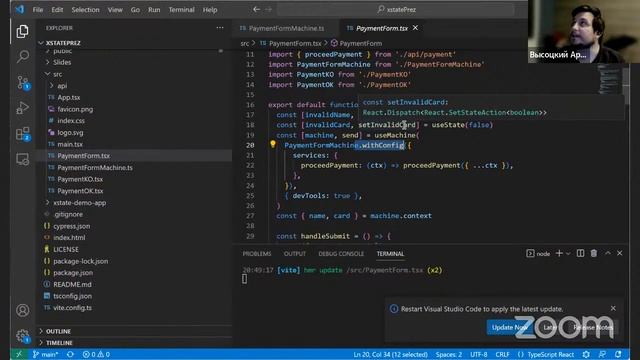Open the errors and warnings indicator
640x360 pixels.
[96, 354]
